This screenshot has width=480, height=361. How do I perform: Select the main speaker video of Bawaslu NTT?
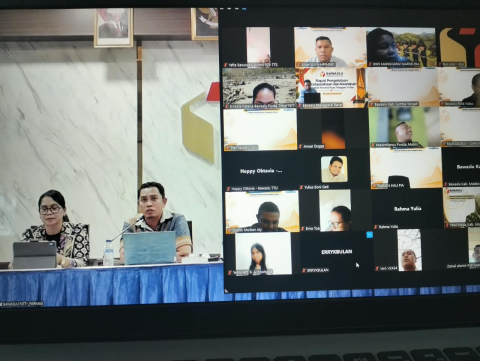click(111, 157)
